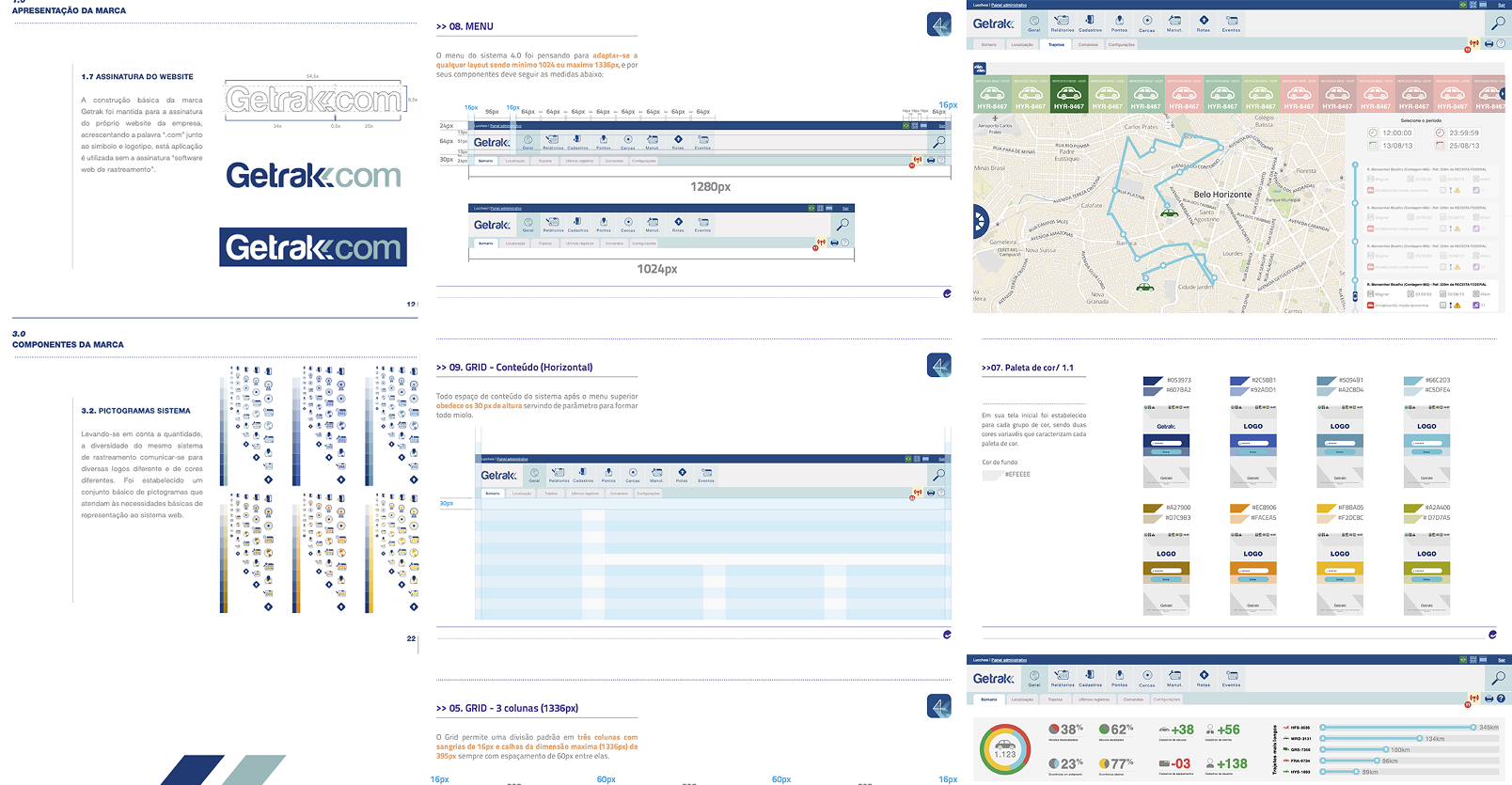1512x785 pixels.
Task: Open Relatórios icon in the Trajetos map screen
Action: 1063,23
